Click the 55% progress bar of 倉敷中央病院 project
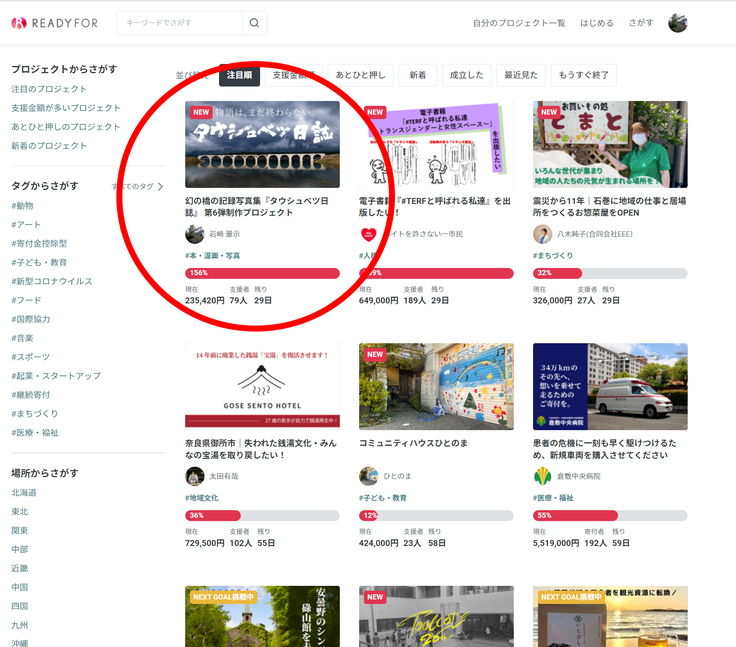This screenshot has height=647, width=736. coord(610,515)
